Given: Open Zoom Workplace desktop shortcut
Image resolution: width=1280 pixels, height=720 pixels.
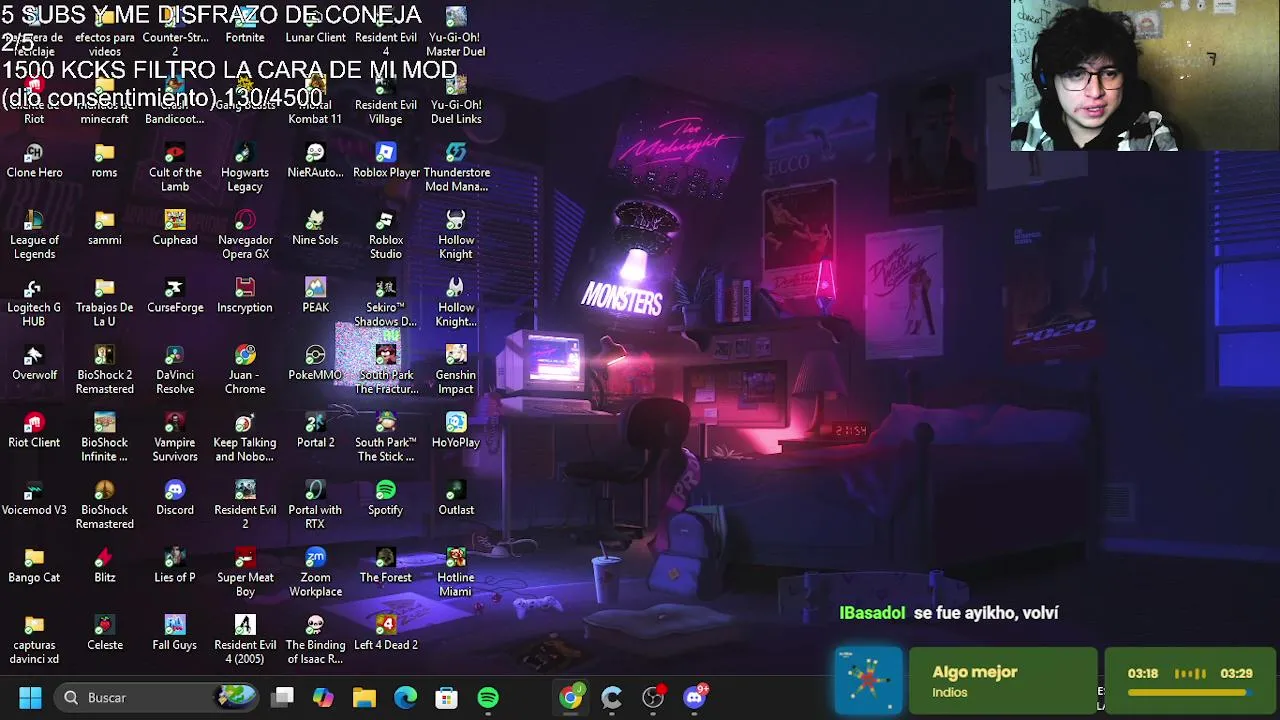Looking at the screenshot, I should (x=315, y=572).
